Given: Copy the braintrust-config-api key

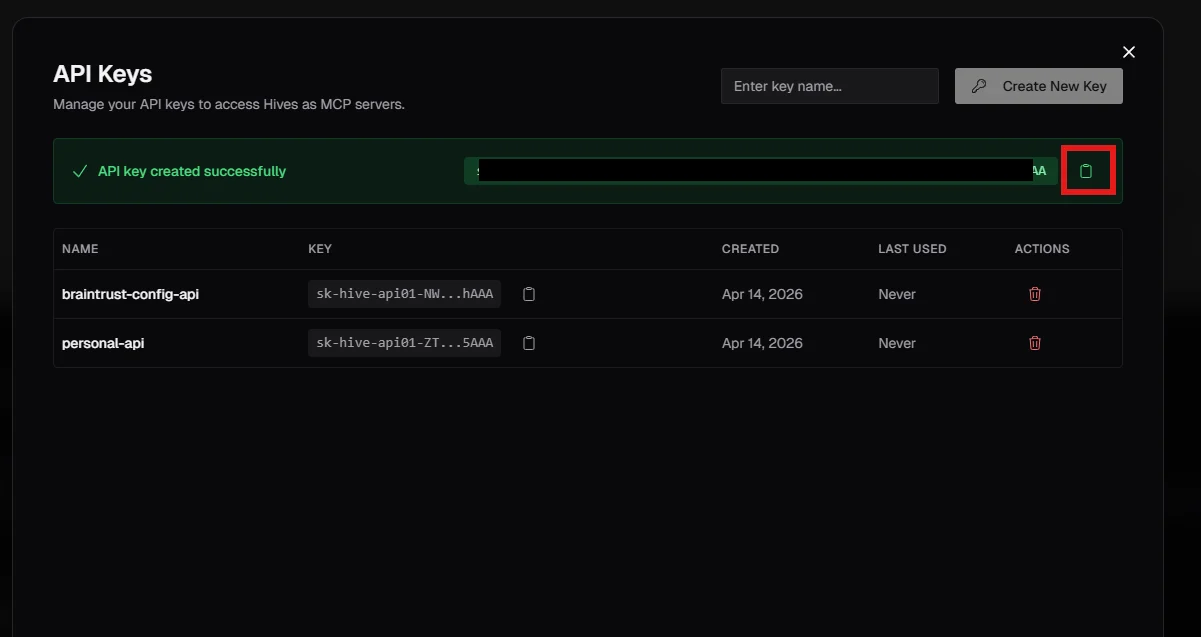Looking at the screenshot, I should pos(530,294).
